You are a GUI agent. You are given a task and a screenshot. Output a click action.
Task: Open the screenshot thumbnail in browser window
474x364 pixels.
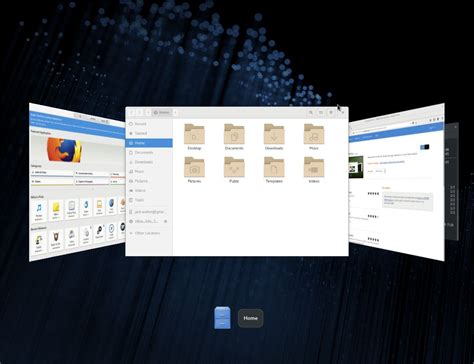tap(356, 166)
